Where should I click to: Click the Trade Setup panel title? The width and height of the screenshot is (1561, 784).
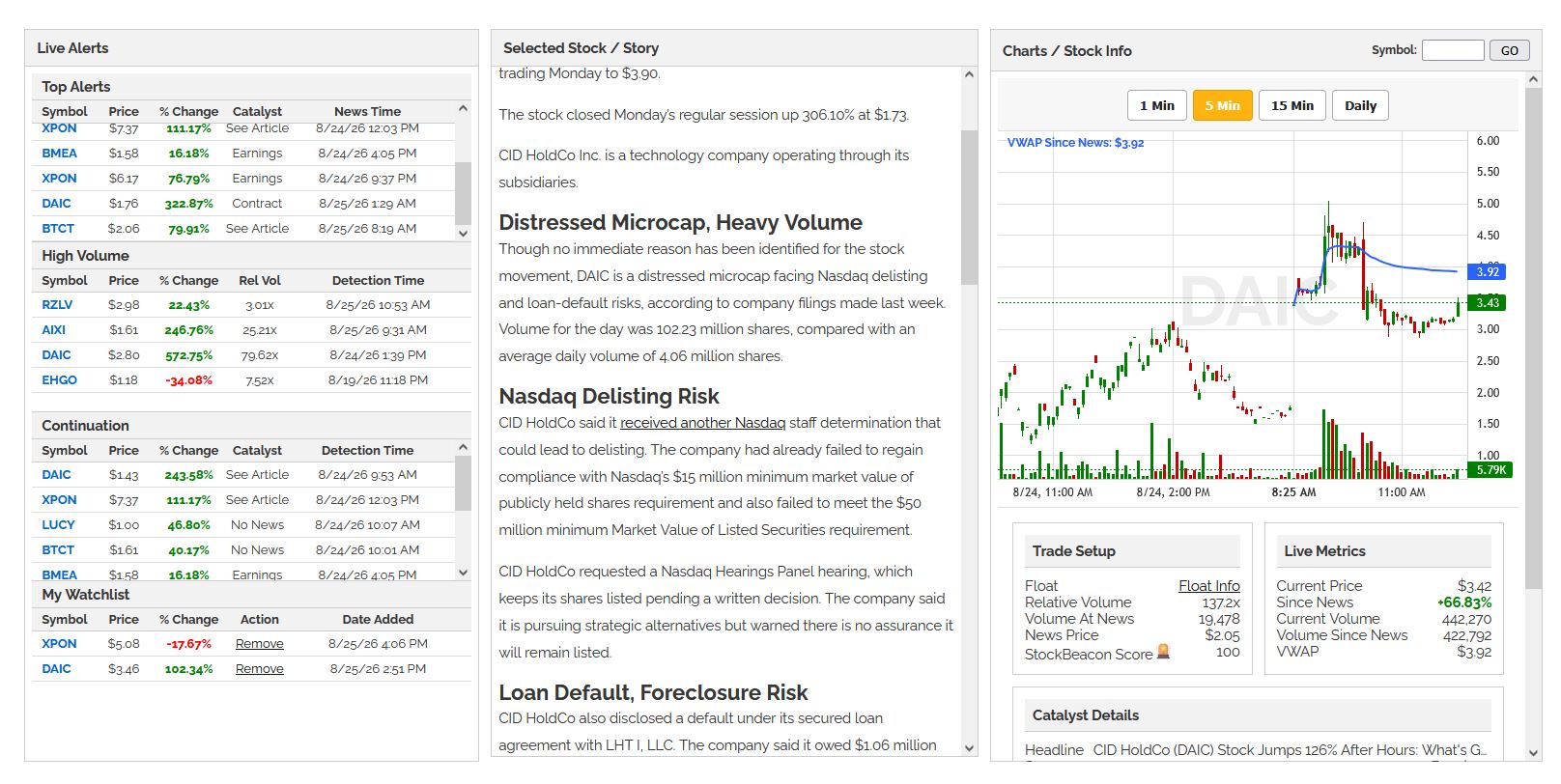coord(1073,550)
